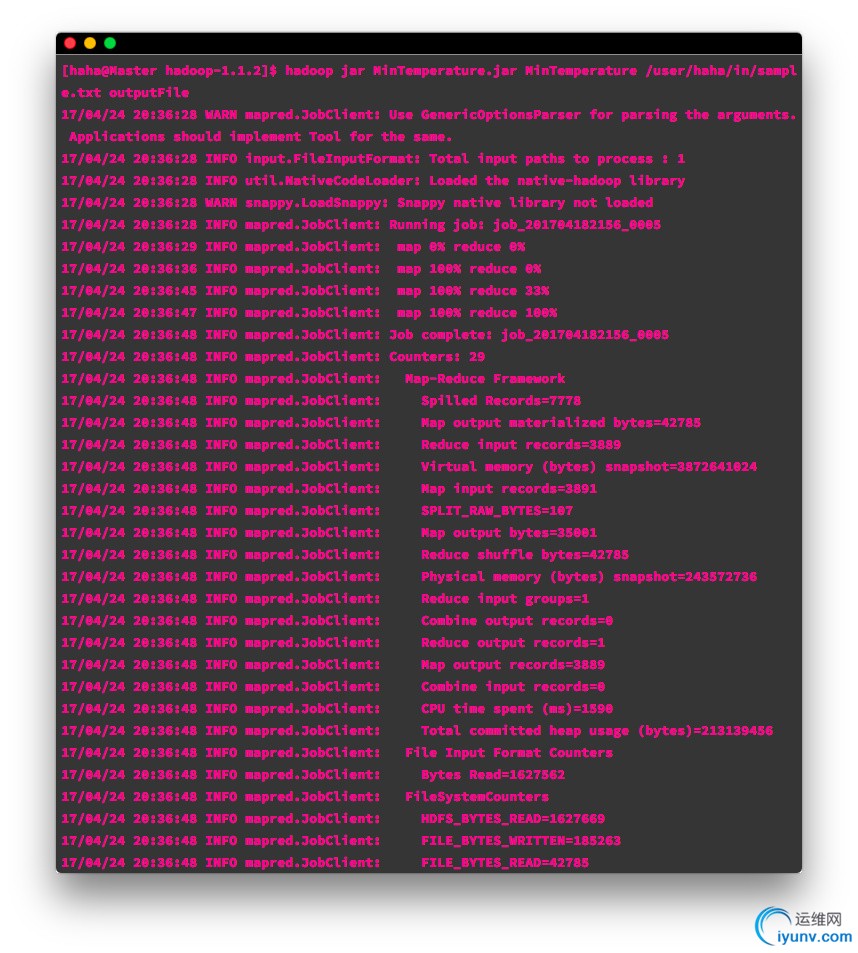Click 'HDFS_BYTES_READ=1627669' line

click(334, 819)
